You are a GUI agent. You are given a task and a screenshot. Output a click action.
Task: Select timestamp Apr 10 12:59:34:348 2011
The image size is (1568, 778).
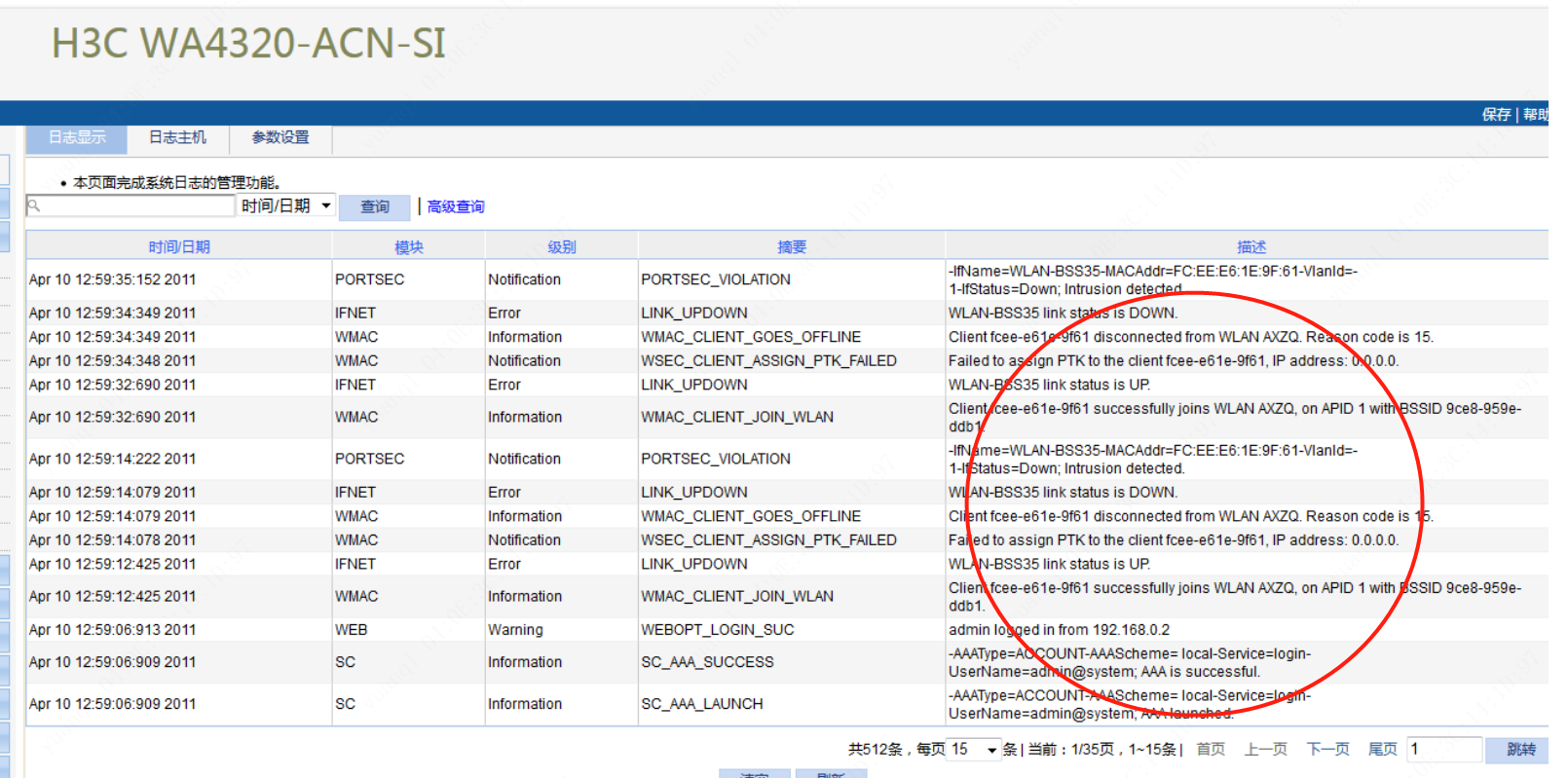112,360
